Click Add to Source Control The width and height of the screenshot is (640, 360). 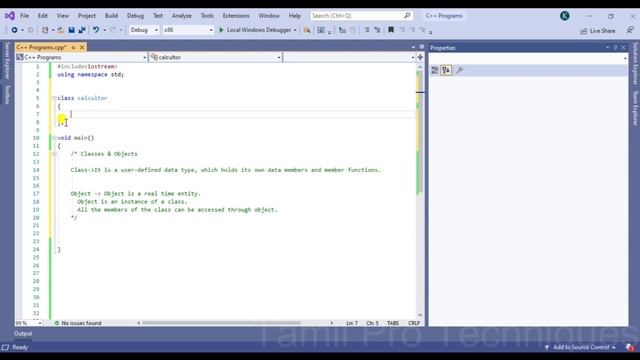pos(580,347)
